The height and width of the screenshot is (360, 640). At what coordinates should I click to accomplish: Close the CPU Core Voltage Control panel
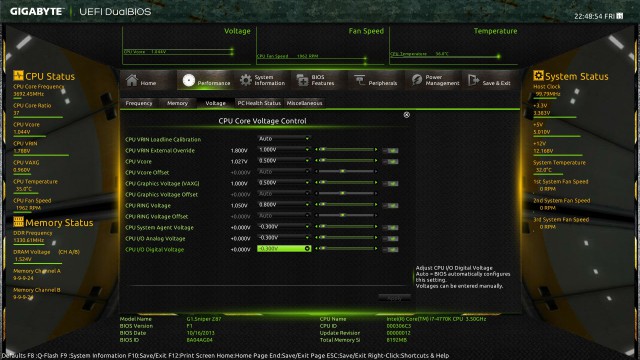[407, 115]
